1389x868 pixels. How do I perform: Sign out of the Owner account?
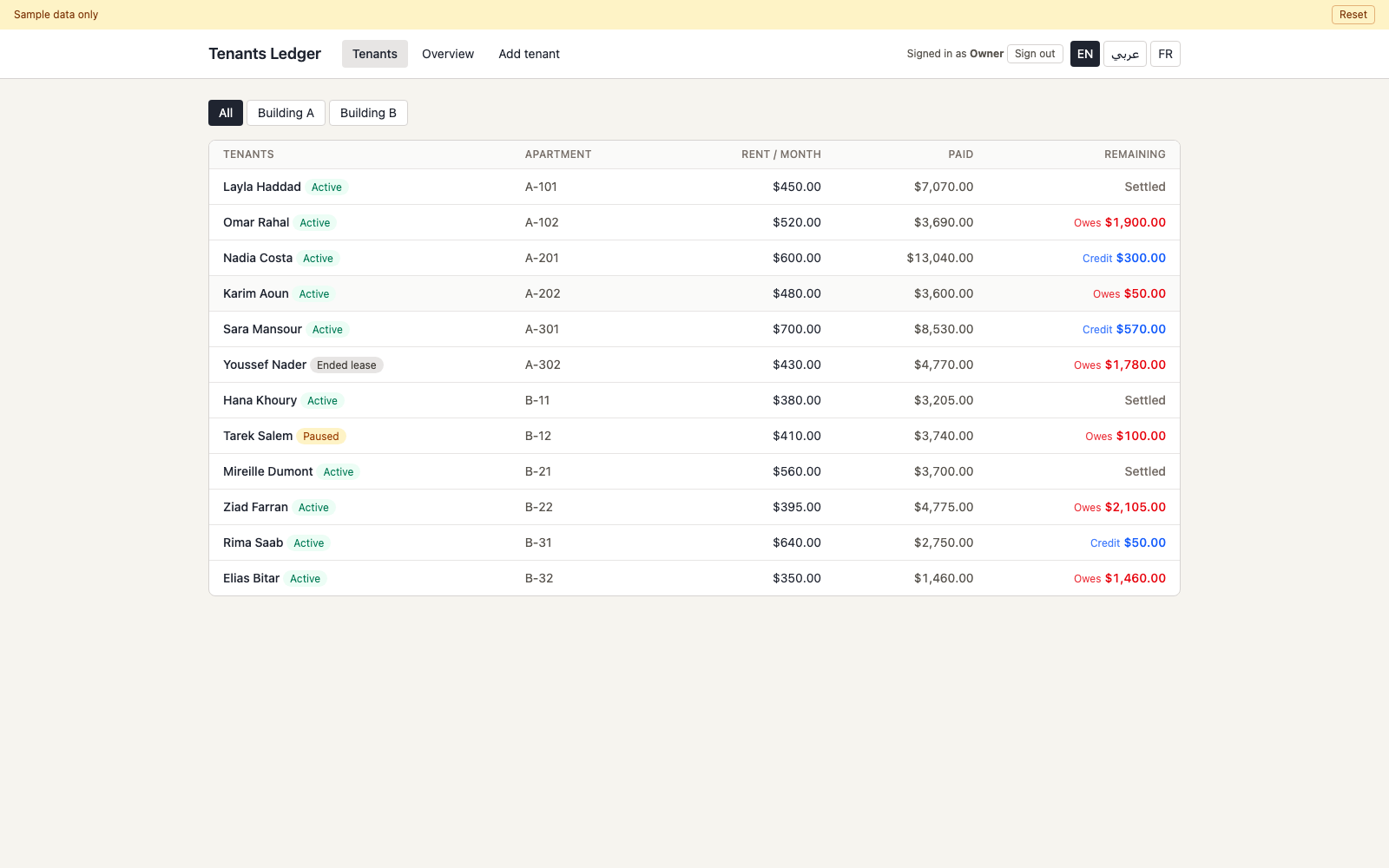click(x=1035, y=54)
